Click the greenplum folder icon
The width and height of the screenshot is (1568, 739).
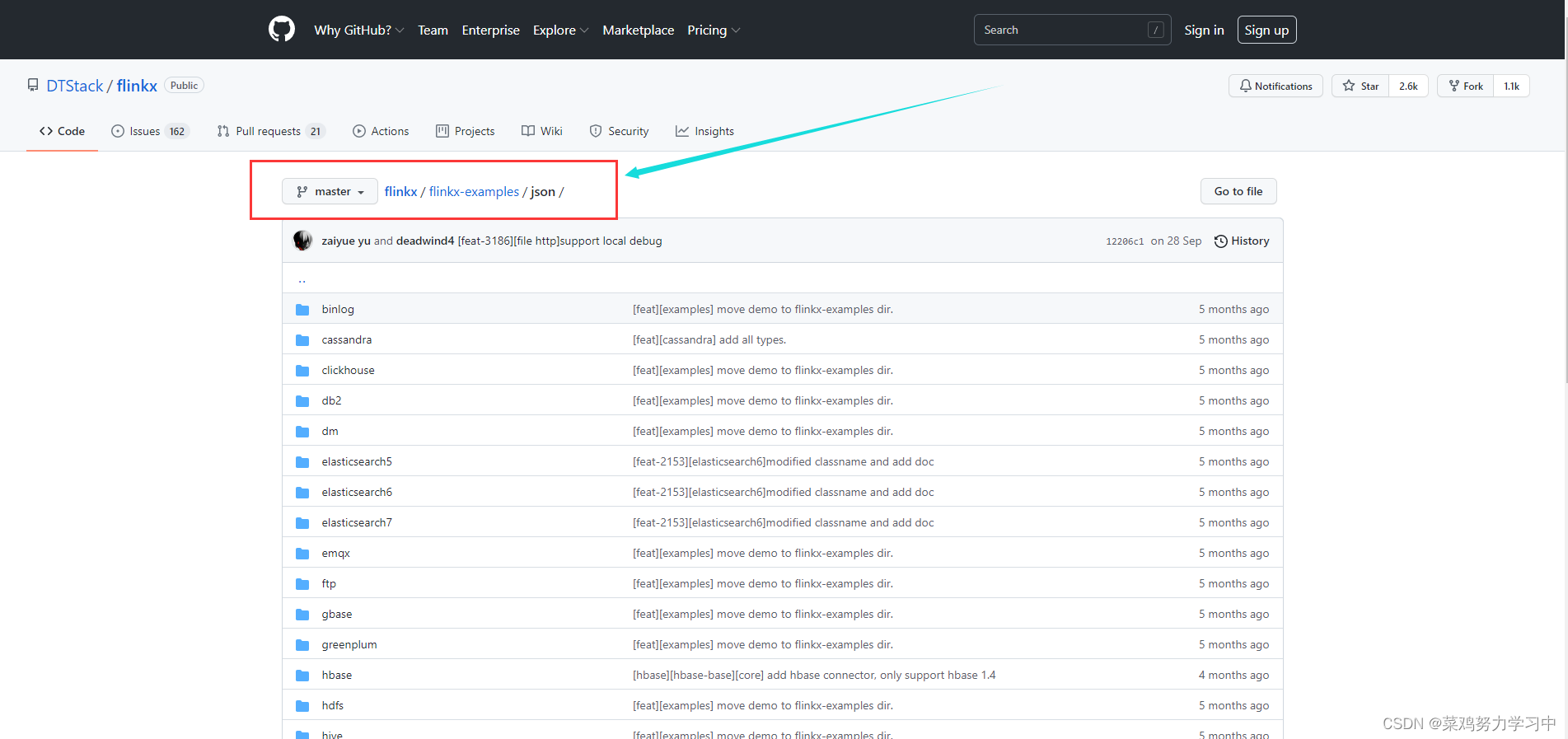click(302, 645)
